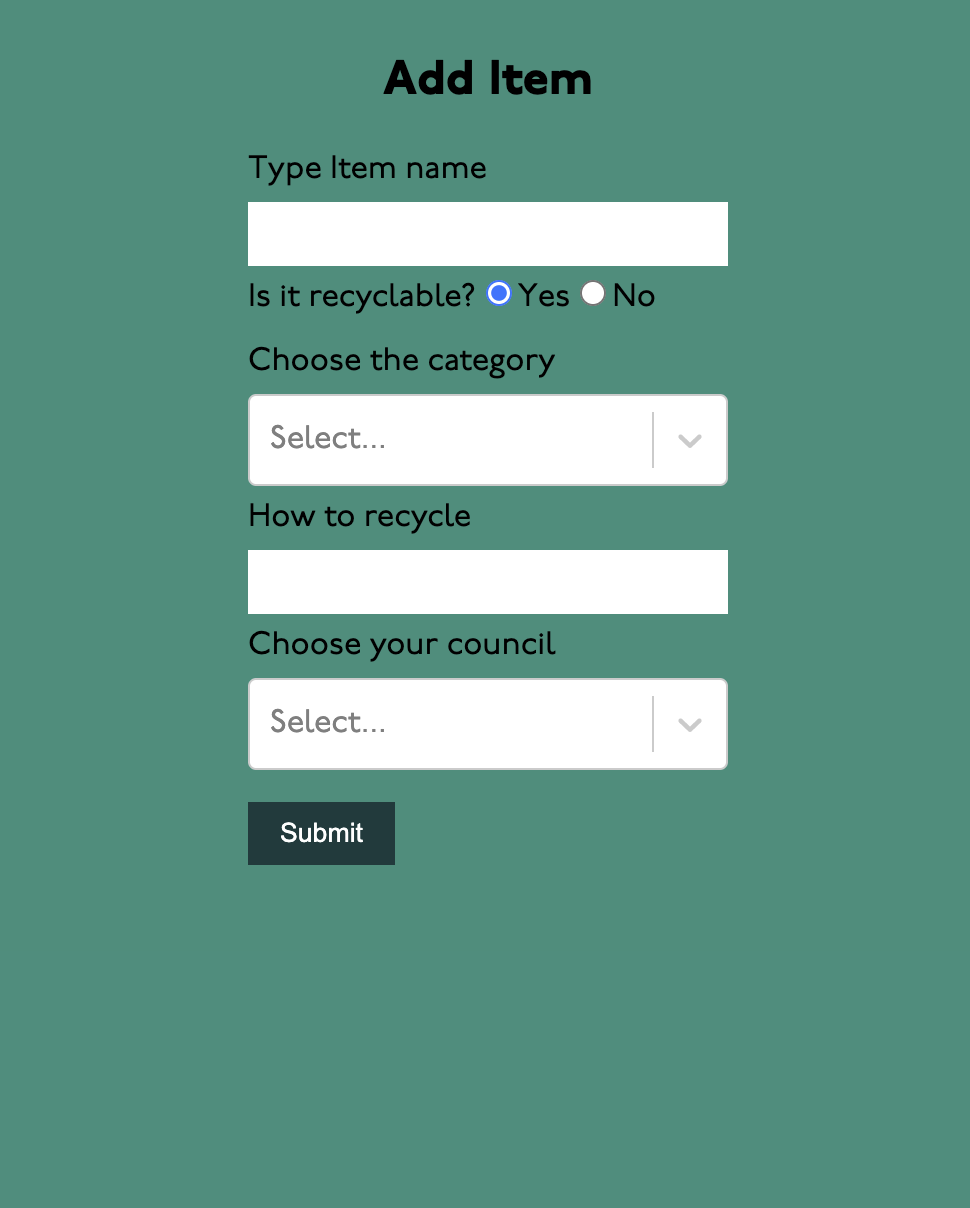
Task: Click inside the Item name text field
Action: coord(487,233)
